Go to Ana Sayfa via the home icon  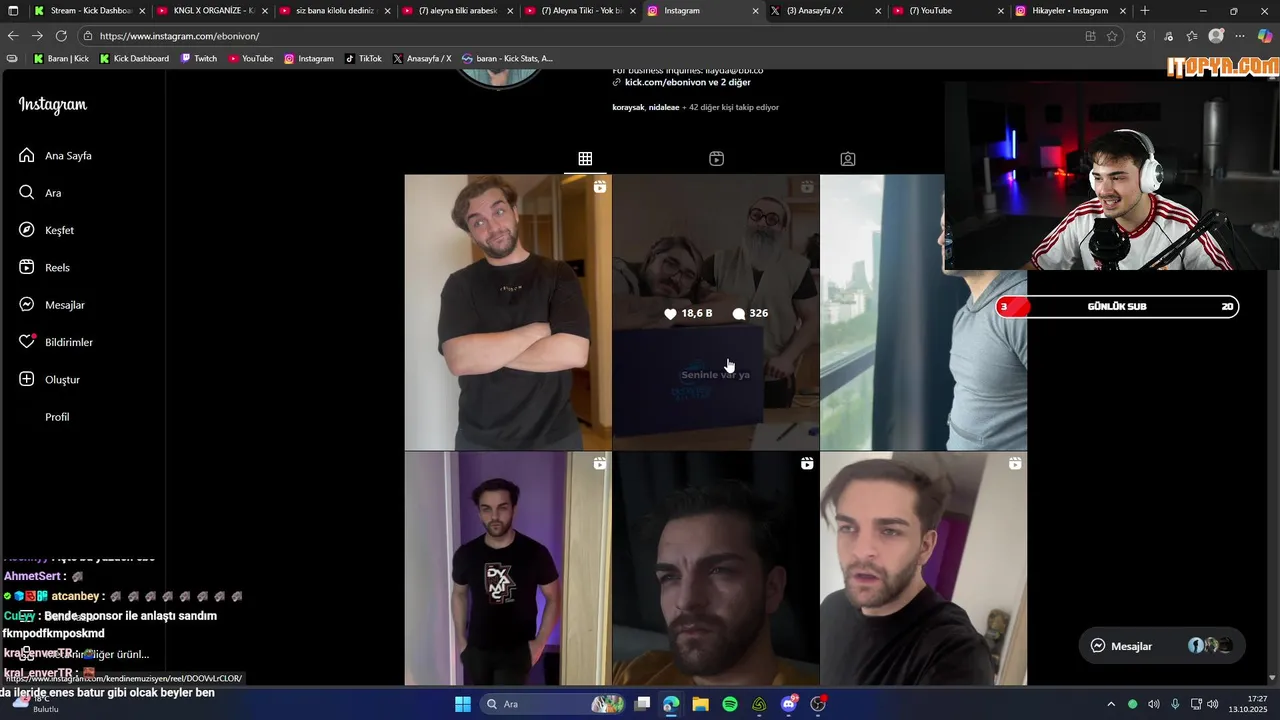[27, 155]
